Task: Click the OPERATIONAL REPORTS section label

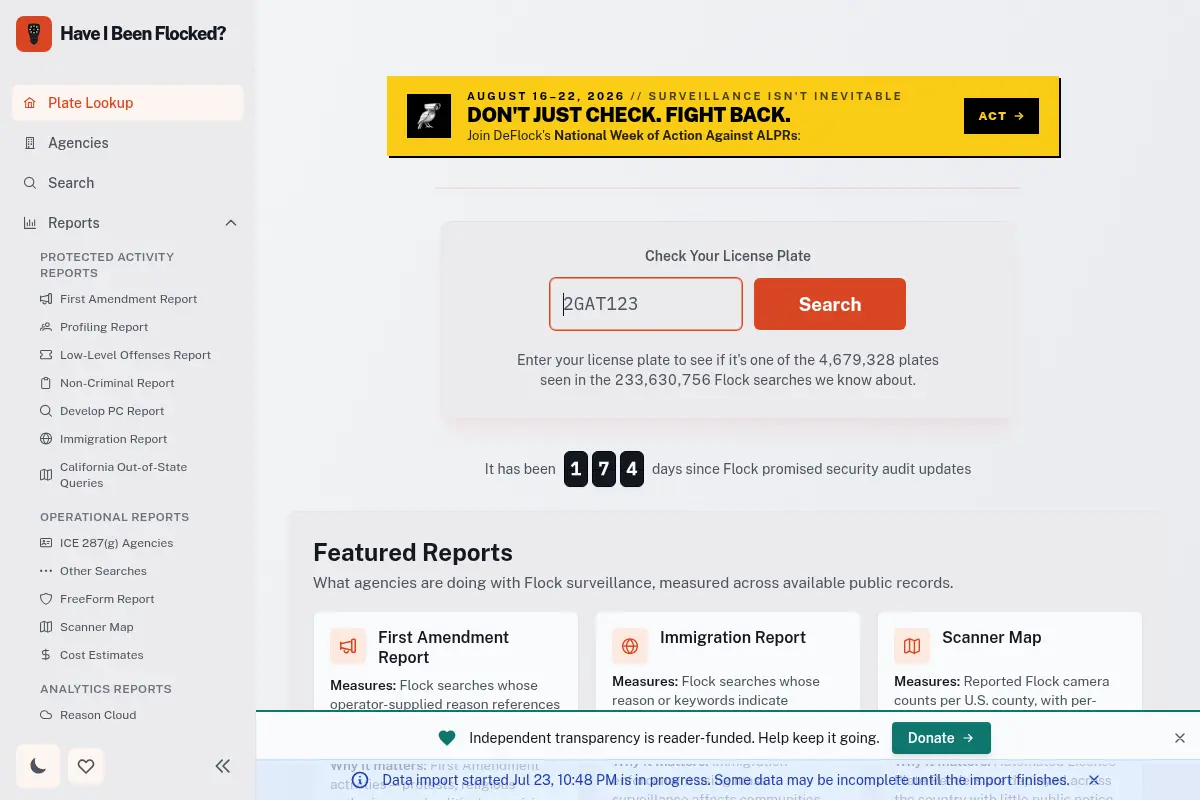Action: coord(114,517)
